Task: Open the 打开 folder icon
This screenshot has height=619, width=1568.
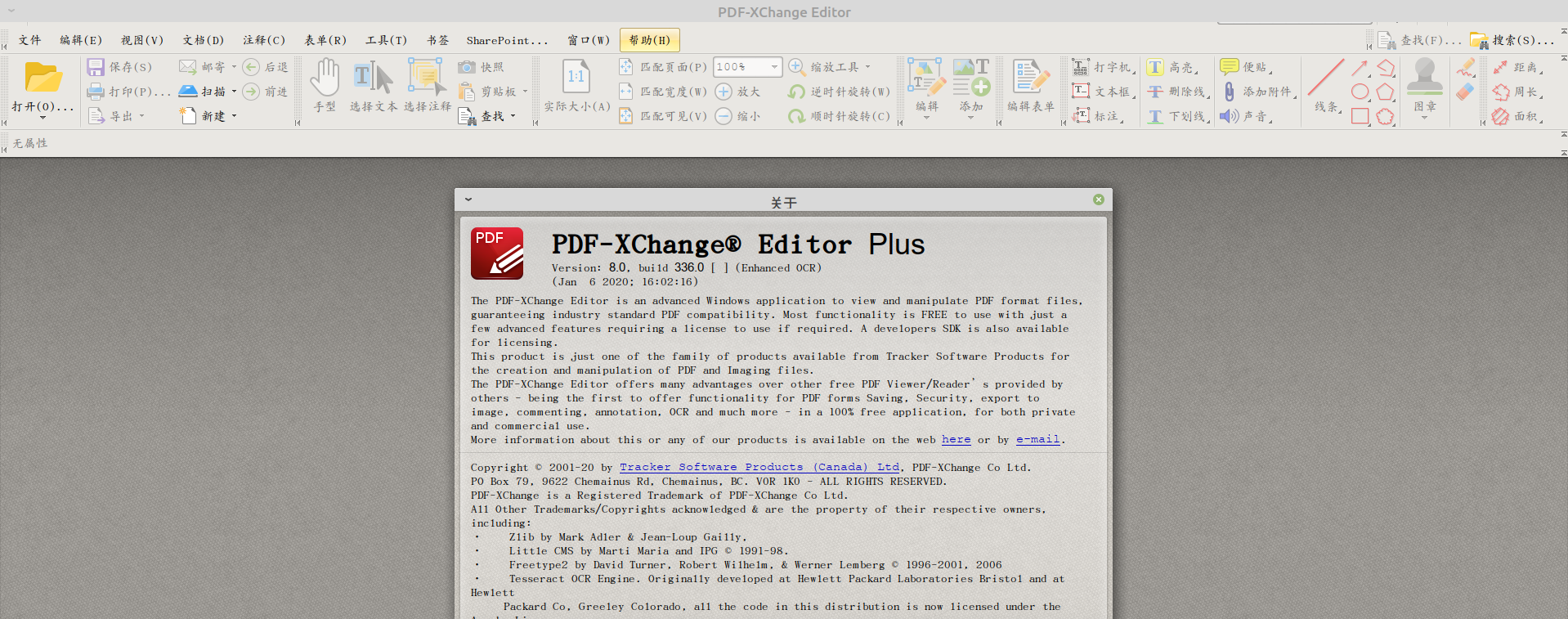Action: pyautogui.click(x=43, y=78)
